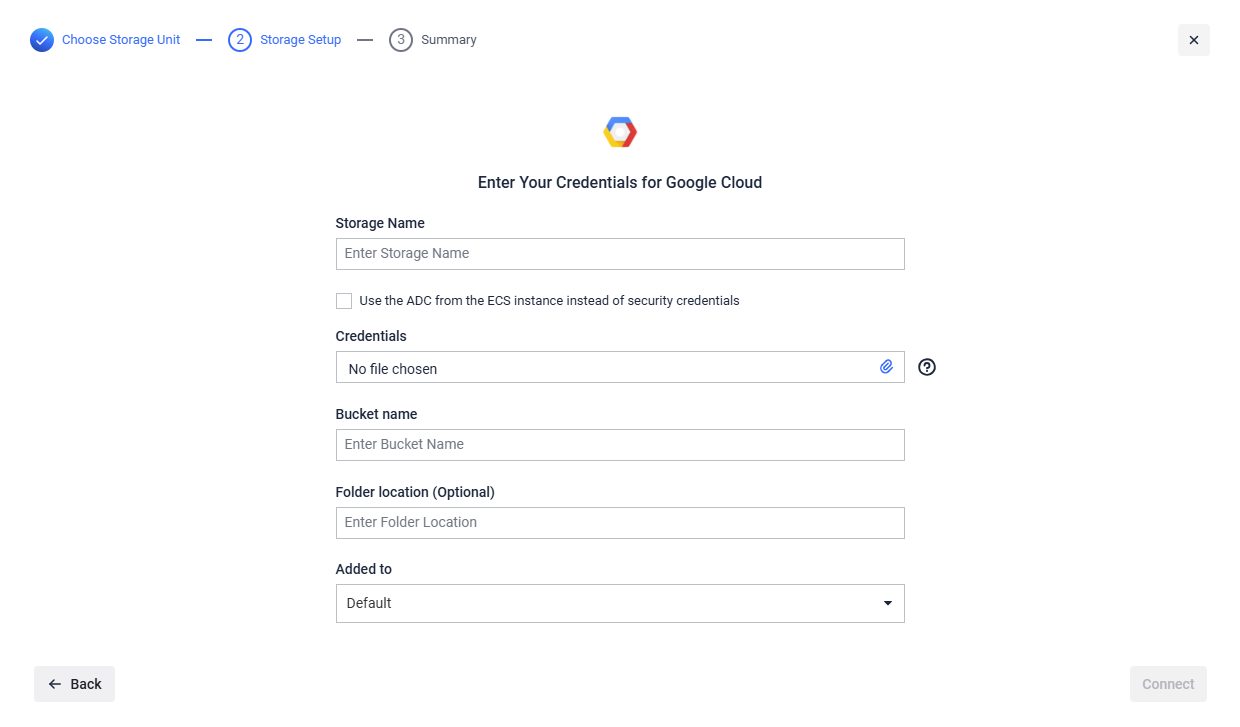Click the Added to label
This screenshot has width=1240, height=727.
(x=364, y=569)
